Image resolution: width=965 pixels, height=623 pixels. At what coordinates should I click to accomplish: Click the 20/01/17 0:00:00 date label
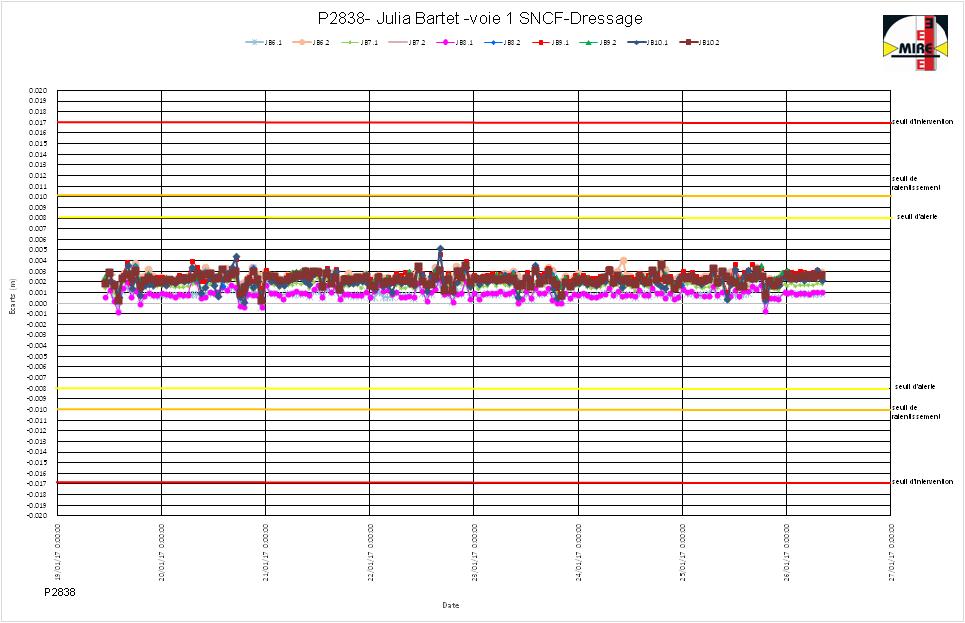point(162,552)
